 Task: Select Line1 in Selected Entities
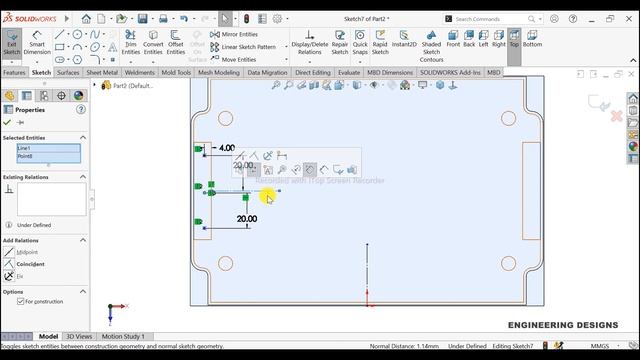click(49, 148)
